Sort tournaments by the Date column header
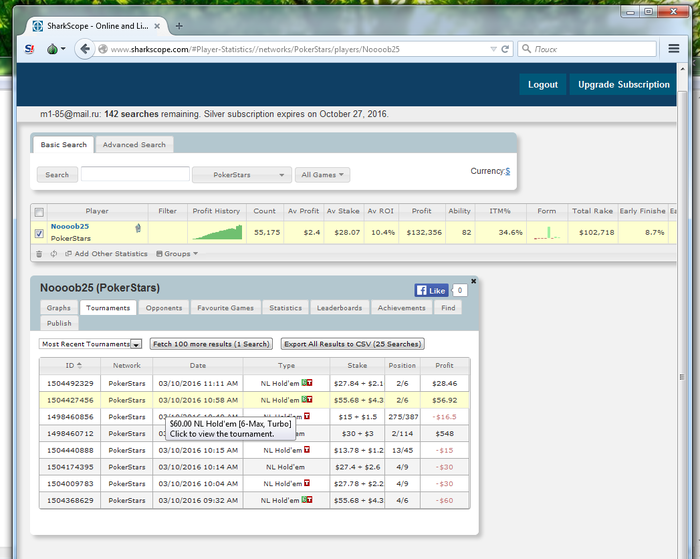The width and height of the screenshot is (700, 559). 198,365
